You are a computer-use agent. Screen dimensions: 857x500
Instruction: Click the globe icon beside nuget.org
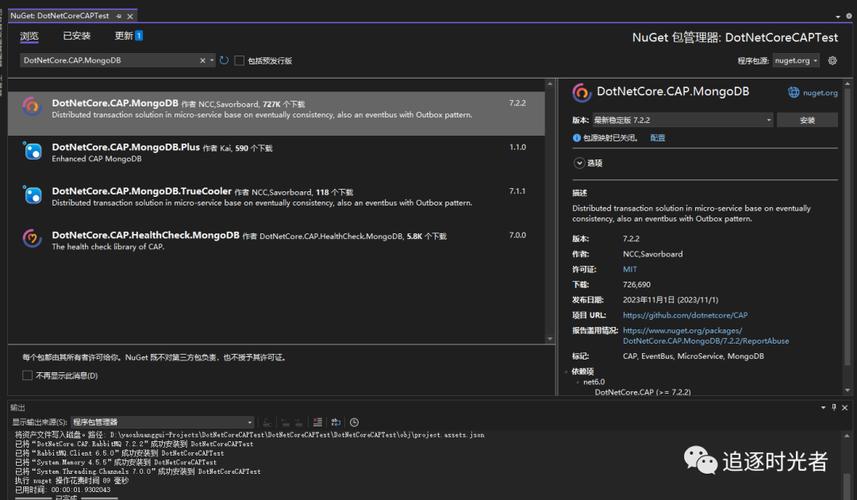click(x=794, y=92)
